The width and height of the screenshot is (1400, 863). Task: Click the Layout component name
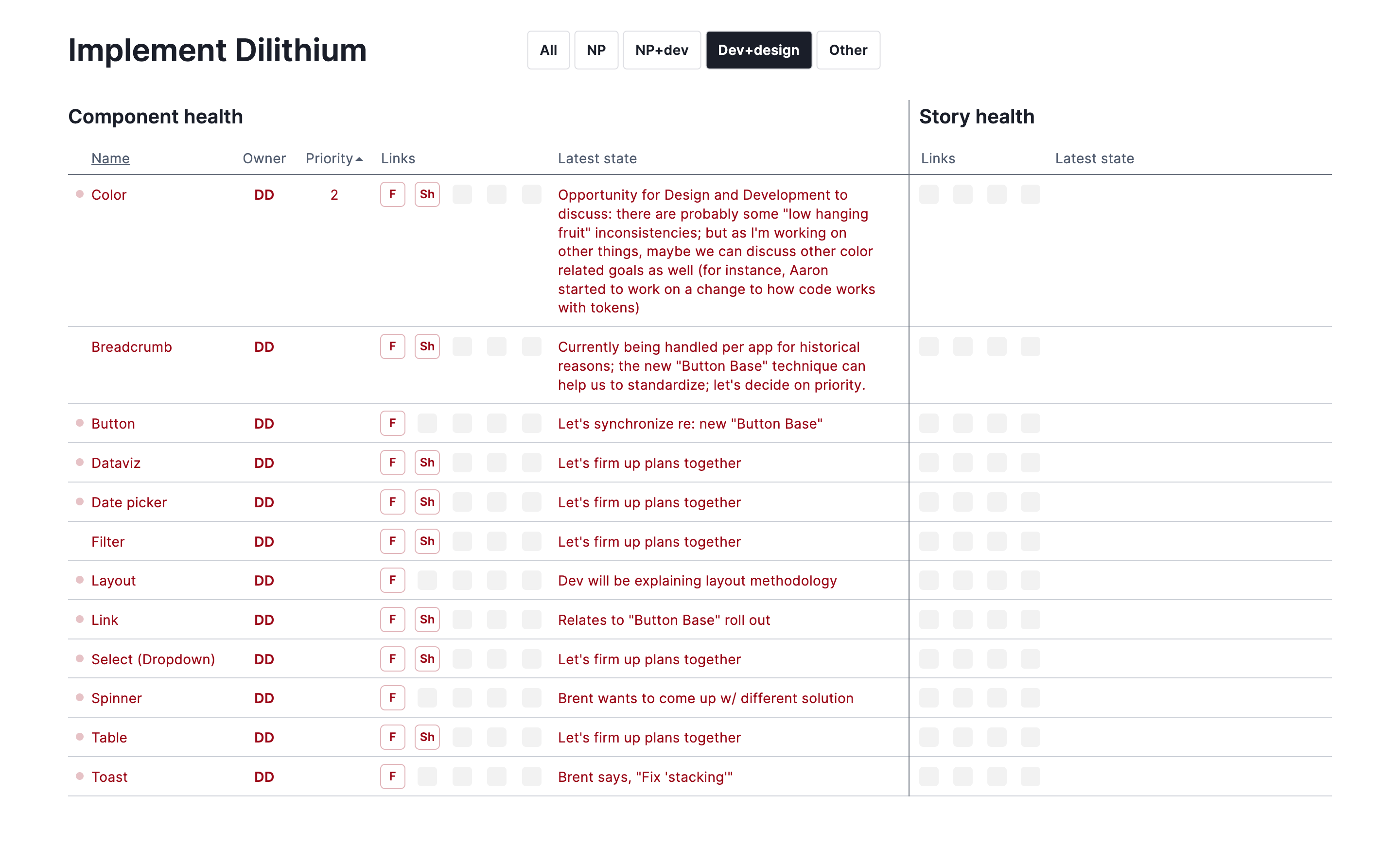click(x=114, y=581)
